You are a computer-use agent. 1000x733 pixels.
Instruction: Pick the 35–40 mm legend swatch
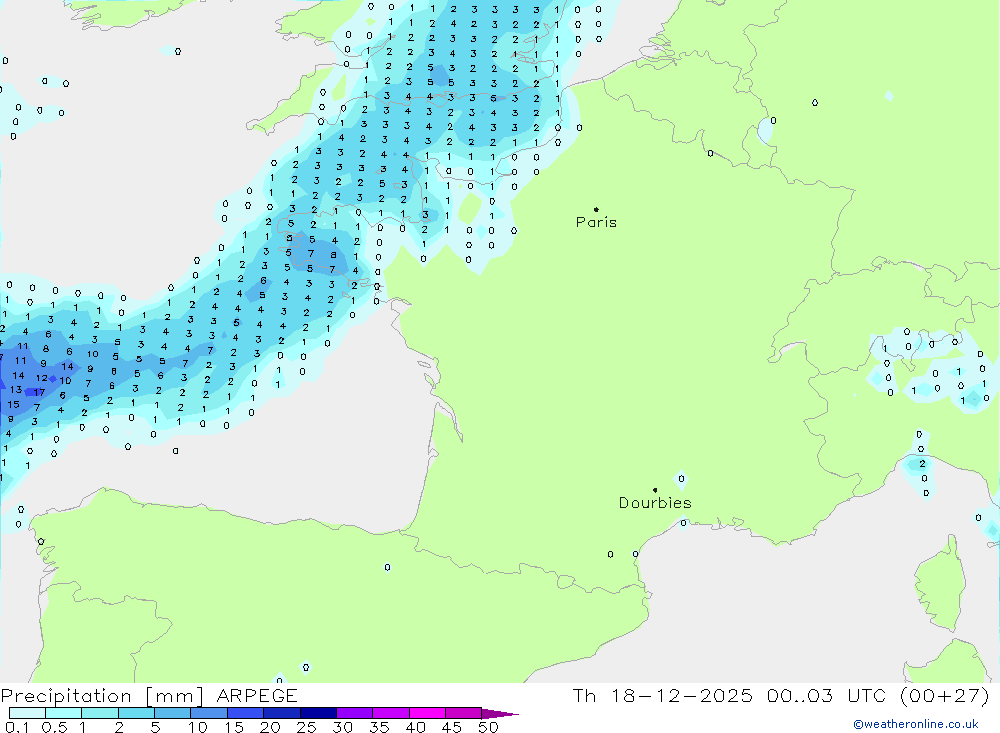390,713
